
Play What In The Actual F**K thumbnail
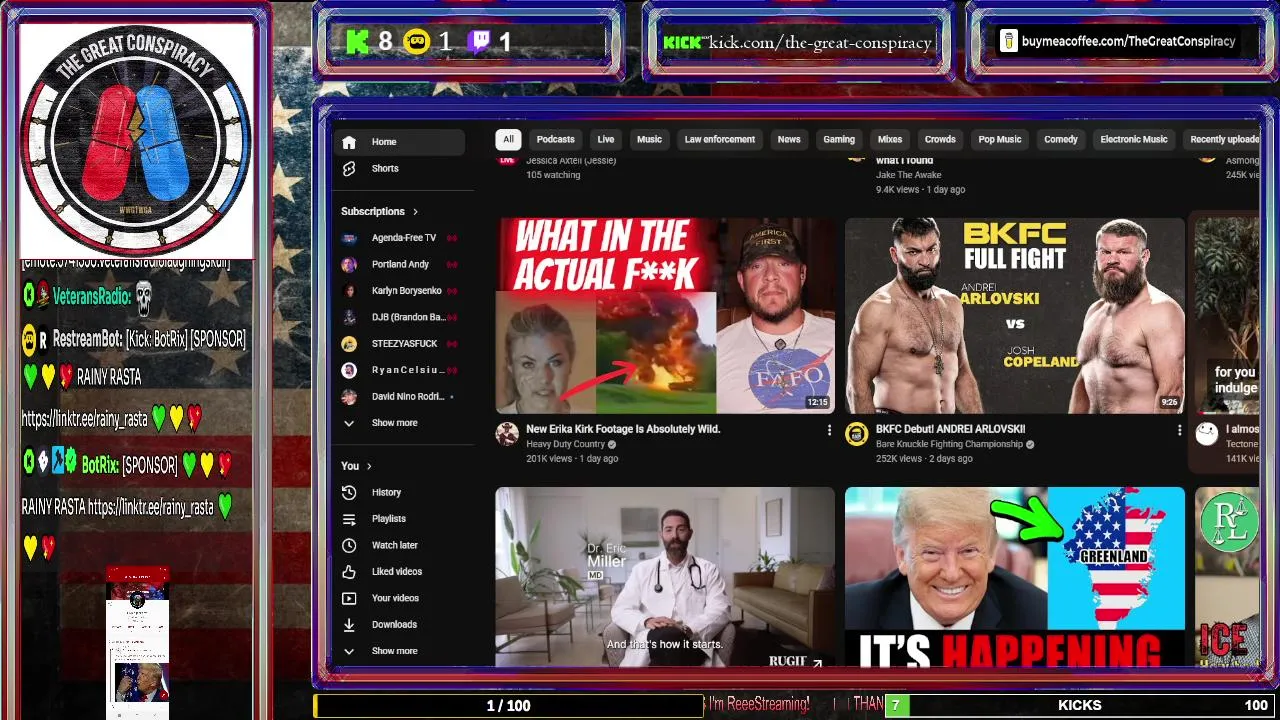tap(665, 316)
